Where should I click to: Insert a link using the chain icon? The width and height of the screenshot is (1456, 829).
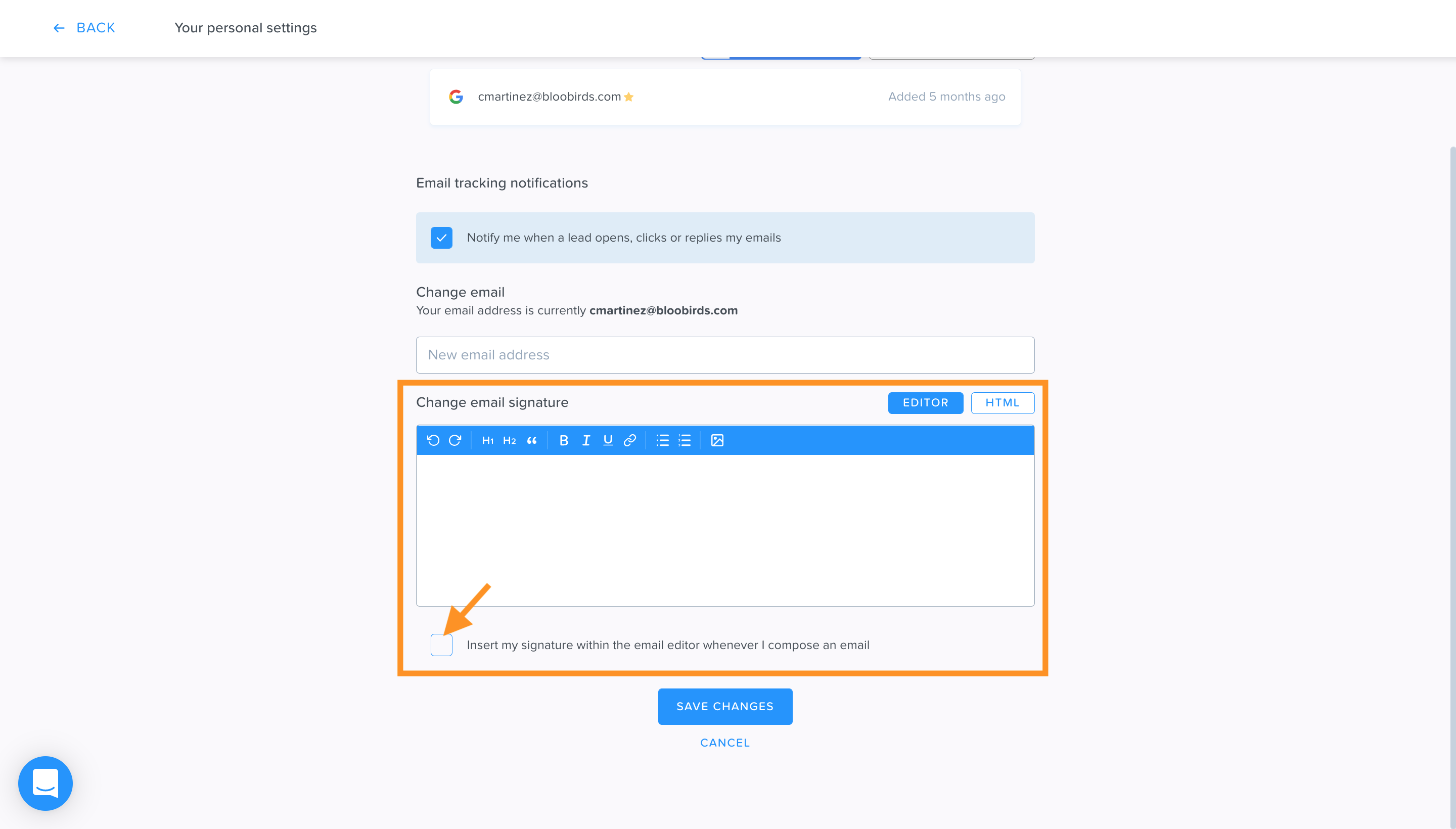(x=630, y=440)
